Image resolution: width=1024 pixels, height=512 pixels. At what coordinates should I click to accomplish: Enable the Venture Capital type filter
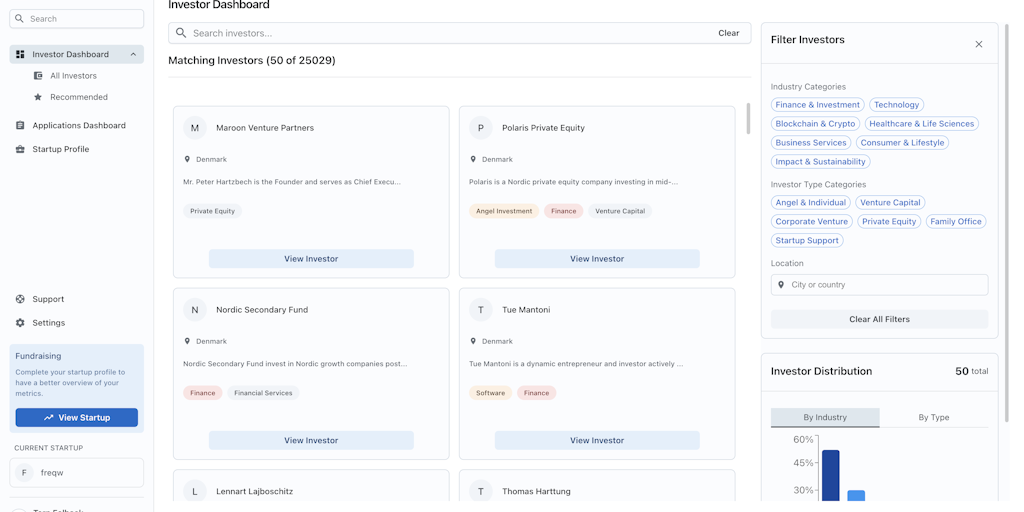(890, 203)
